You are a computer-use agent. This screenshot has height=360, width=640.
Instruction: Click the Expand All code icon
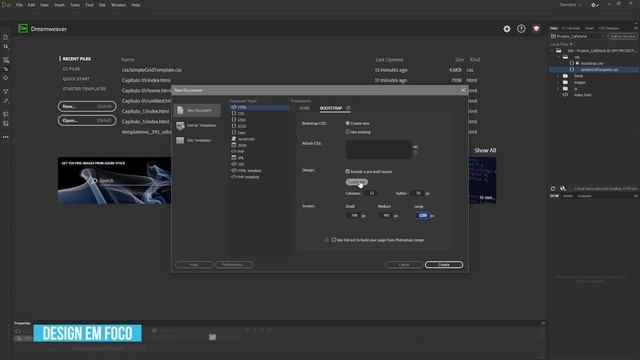[6, 91]
